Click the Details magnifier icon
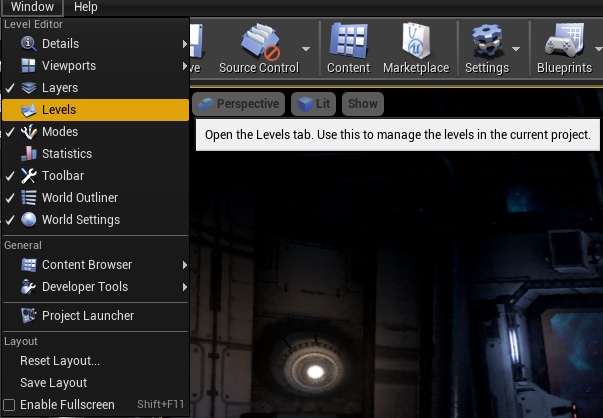603x418 pixels. [x=28, y=43]
